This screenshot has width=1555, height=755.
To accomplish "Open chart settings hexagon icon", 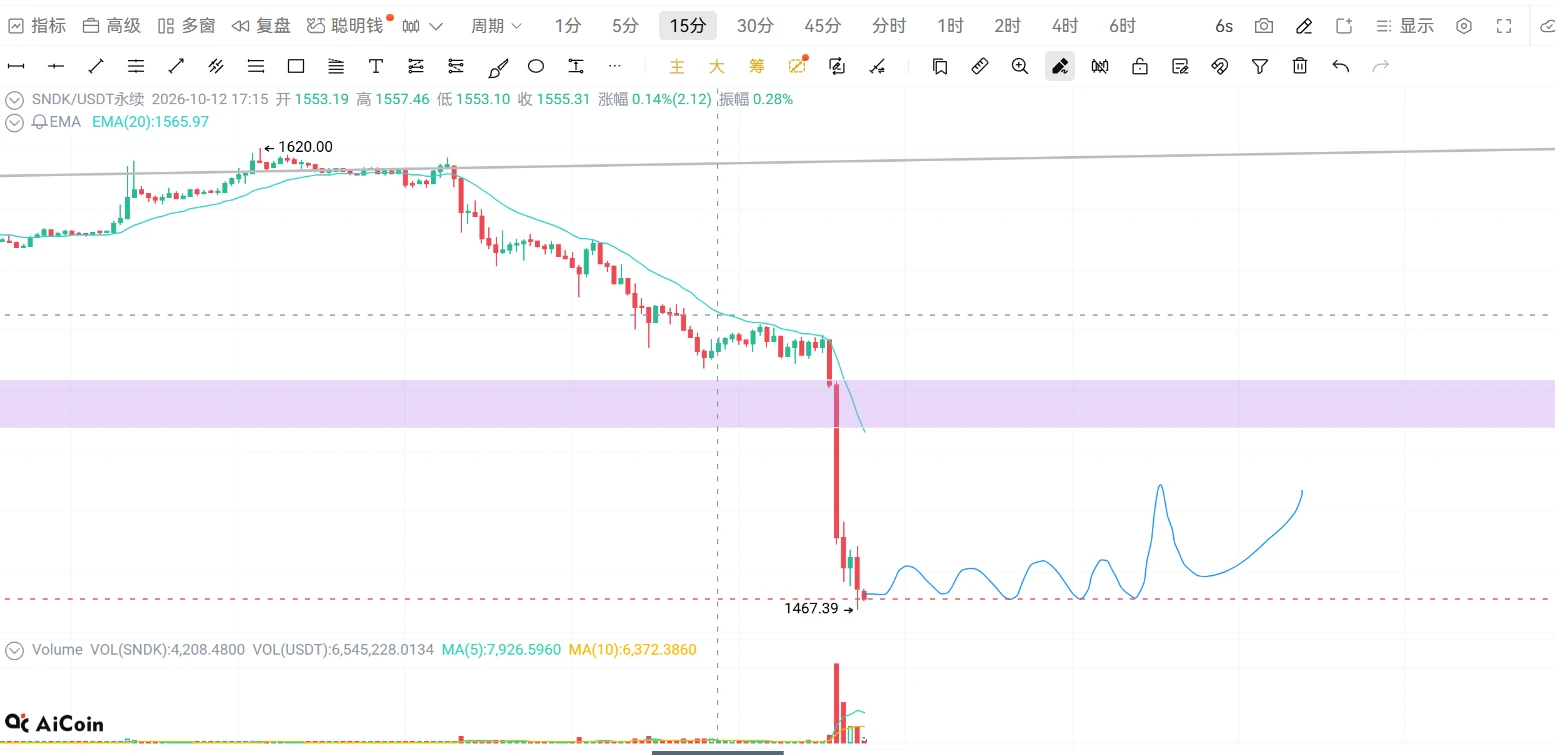I will [1464, 26].
